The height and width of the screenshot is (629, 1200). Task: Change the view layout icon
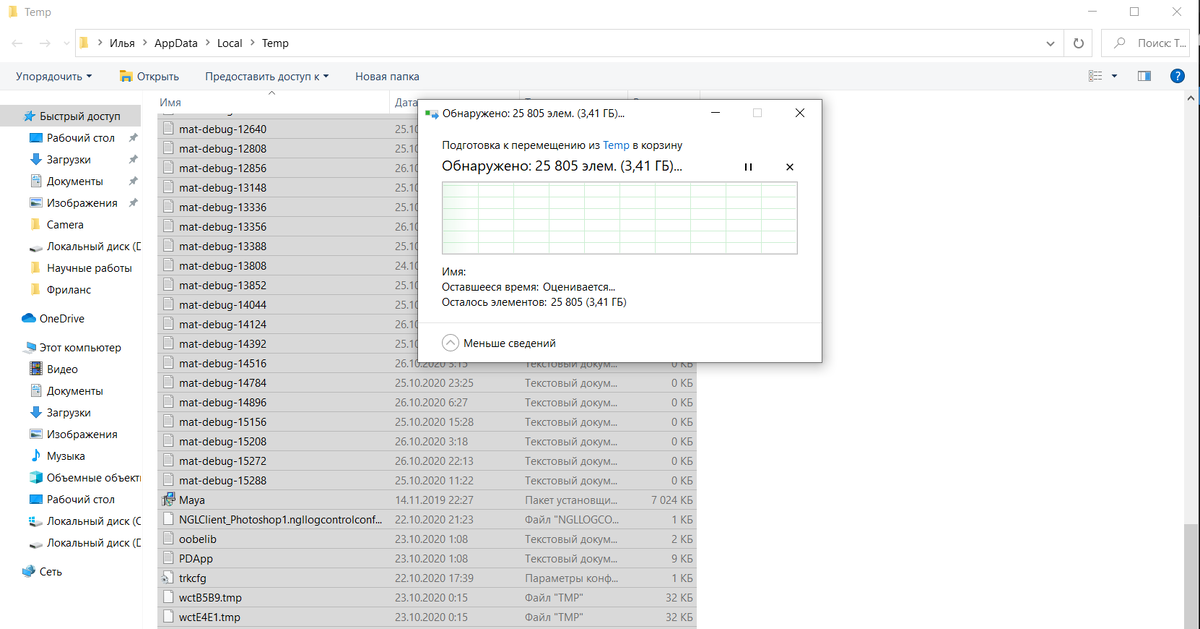[1096, 76]
